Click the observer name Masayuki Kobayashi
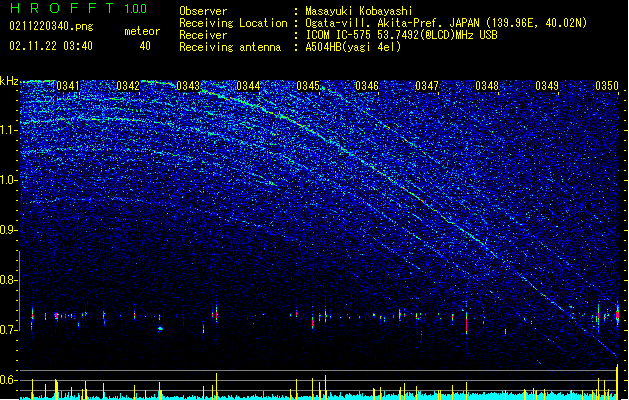The height and width of the screenshot is (400, 629). tap(359, 11)
